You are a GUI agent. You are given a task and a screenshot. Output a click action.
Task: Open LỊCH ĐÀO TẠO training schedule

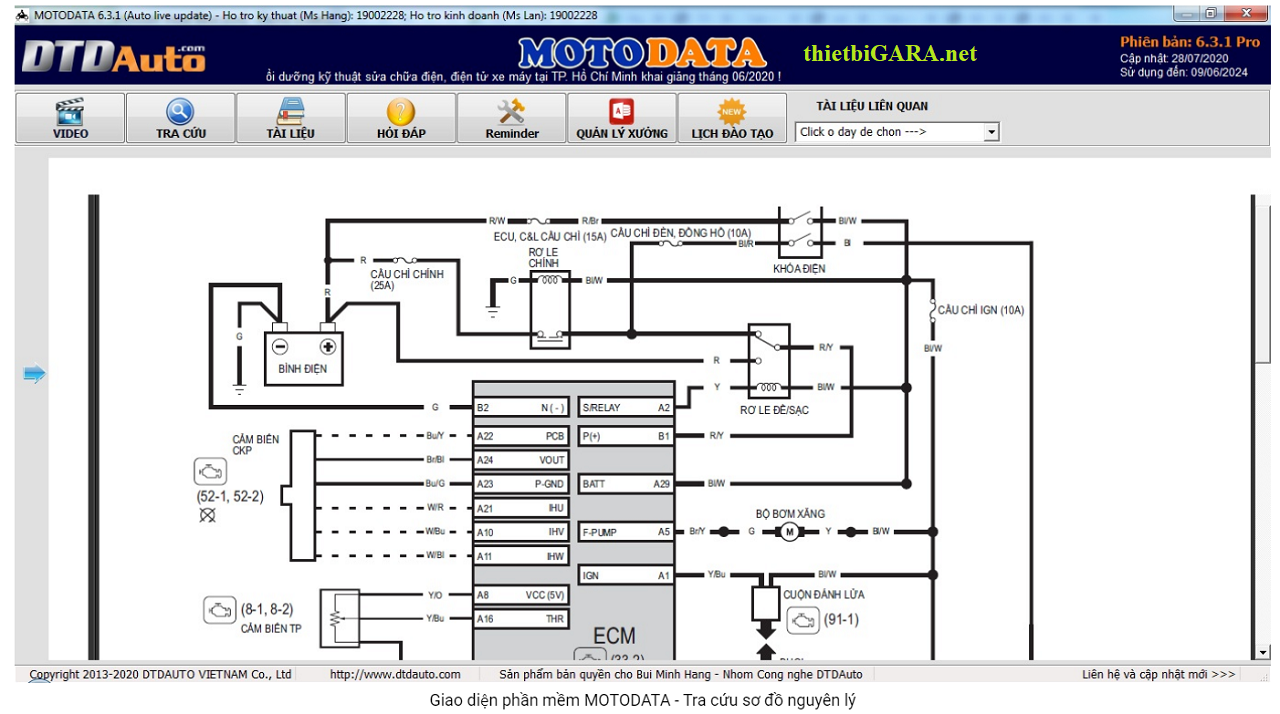click(732, 112)
